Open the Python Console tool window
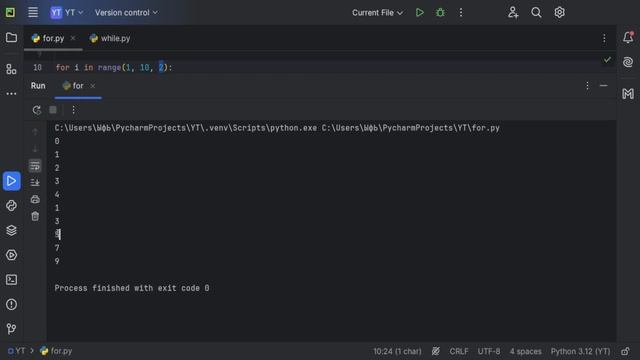640x360 pixels. click(x=11, y=206)
